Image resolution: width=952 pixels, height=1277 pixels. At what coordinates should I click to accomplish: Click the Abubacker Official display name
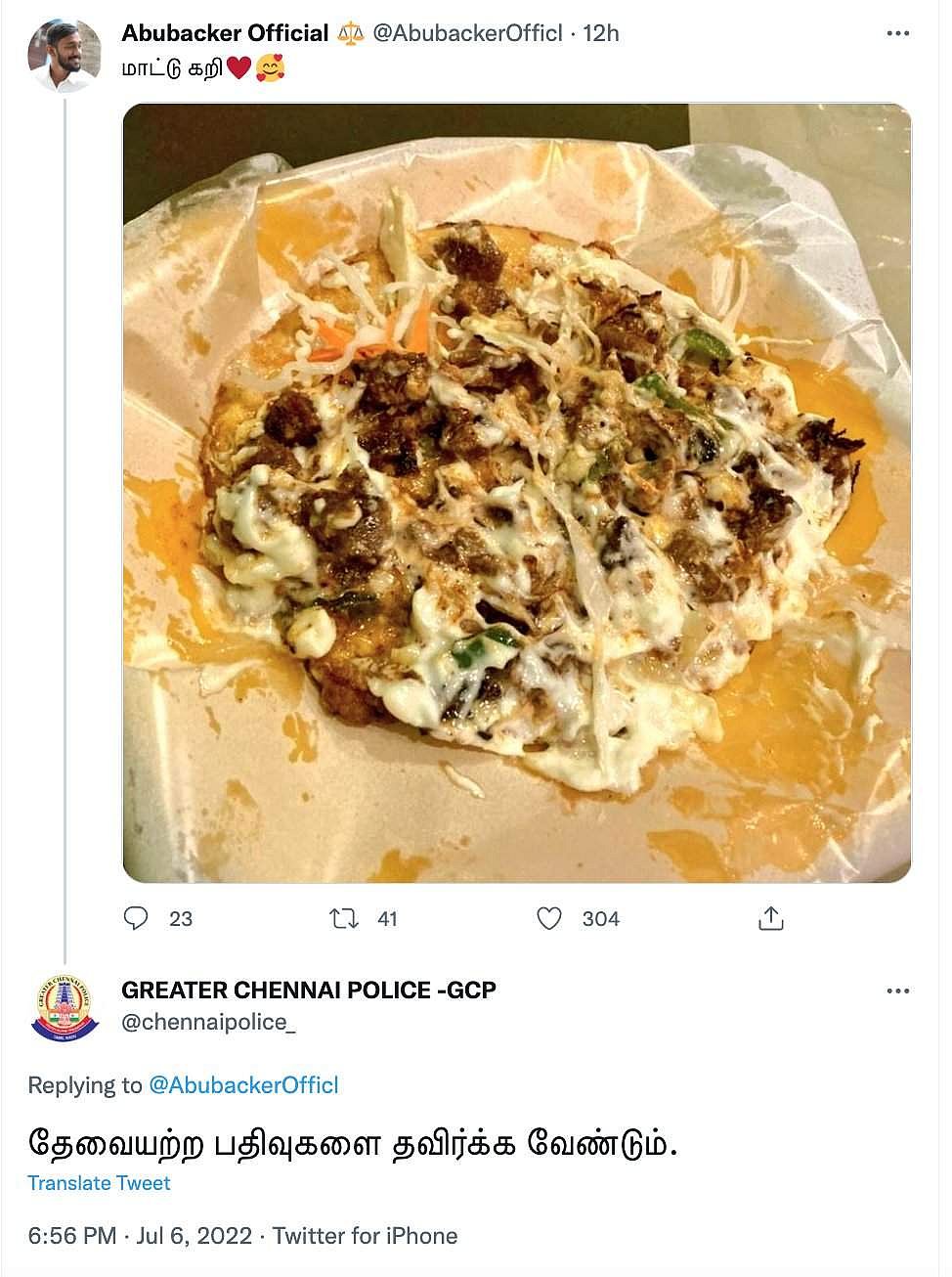[x=225, y=33]
